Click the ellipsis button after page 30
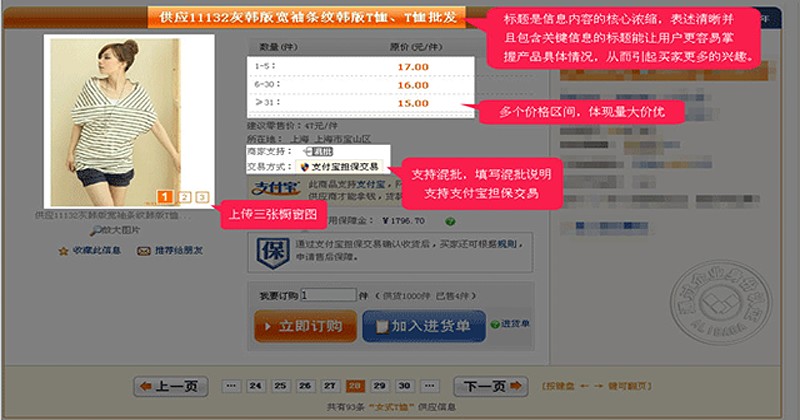 [430, 386]
